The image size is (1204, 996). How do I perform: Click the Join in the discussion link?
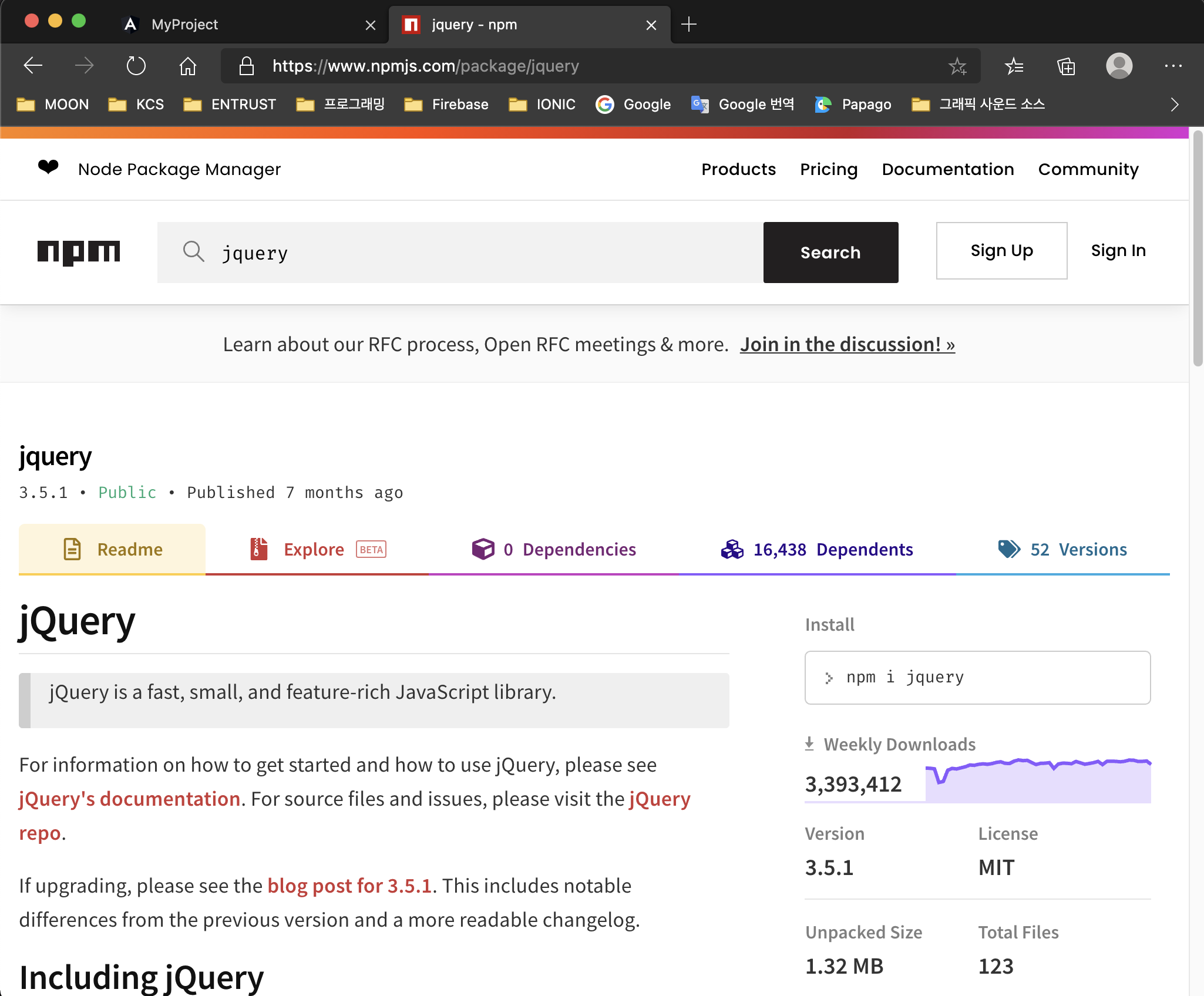click(x=847, y=345)
